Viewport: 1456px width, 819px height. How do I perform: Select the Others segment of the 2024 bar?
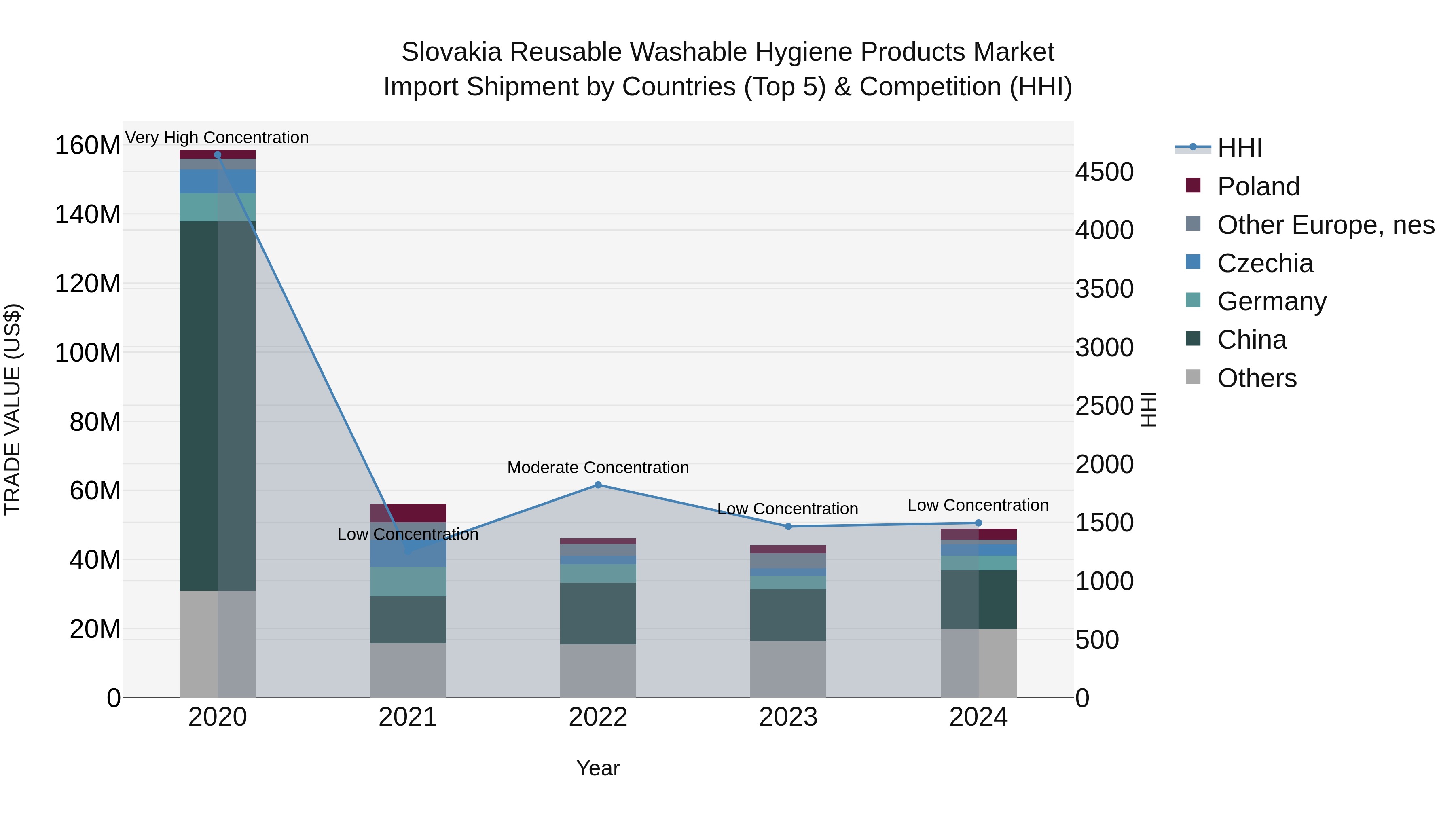[x=978, y=663]
